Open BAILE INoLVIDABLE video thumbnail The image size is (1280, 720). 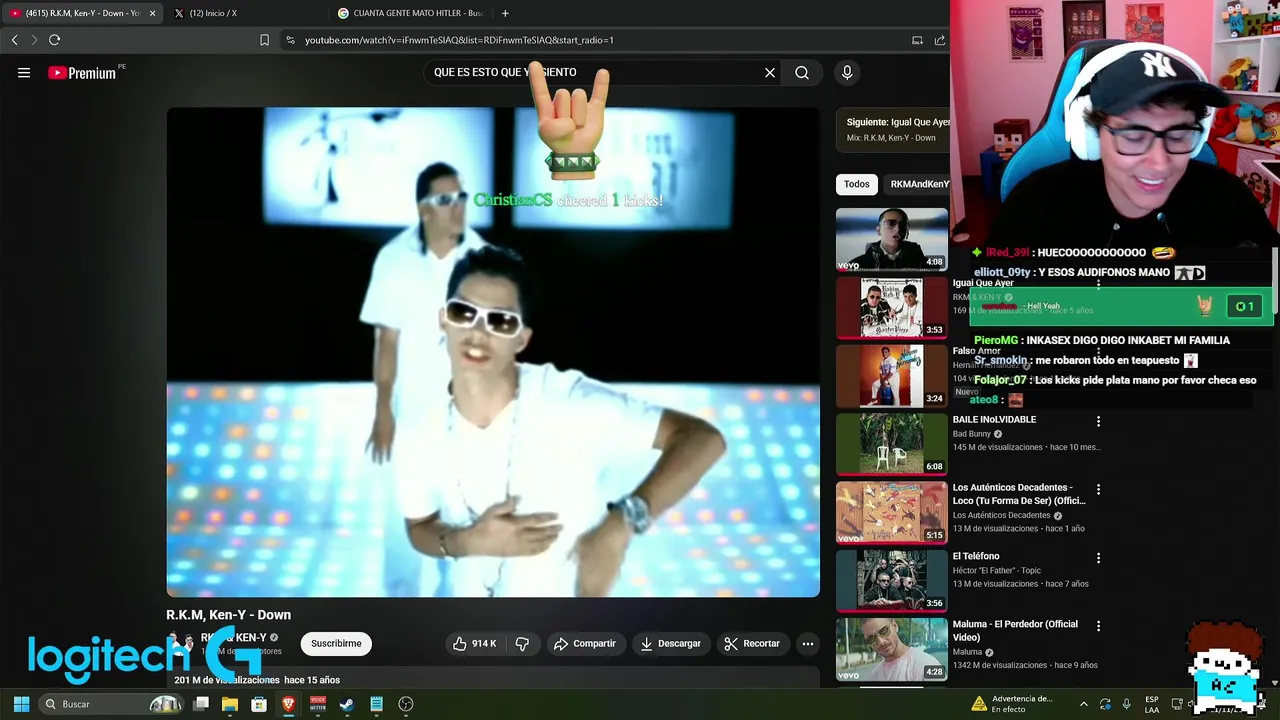892,443
